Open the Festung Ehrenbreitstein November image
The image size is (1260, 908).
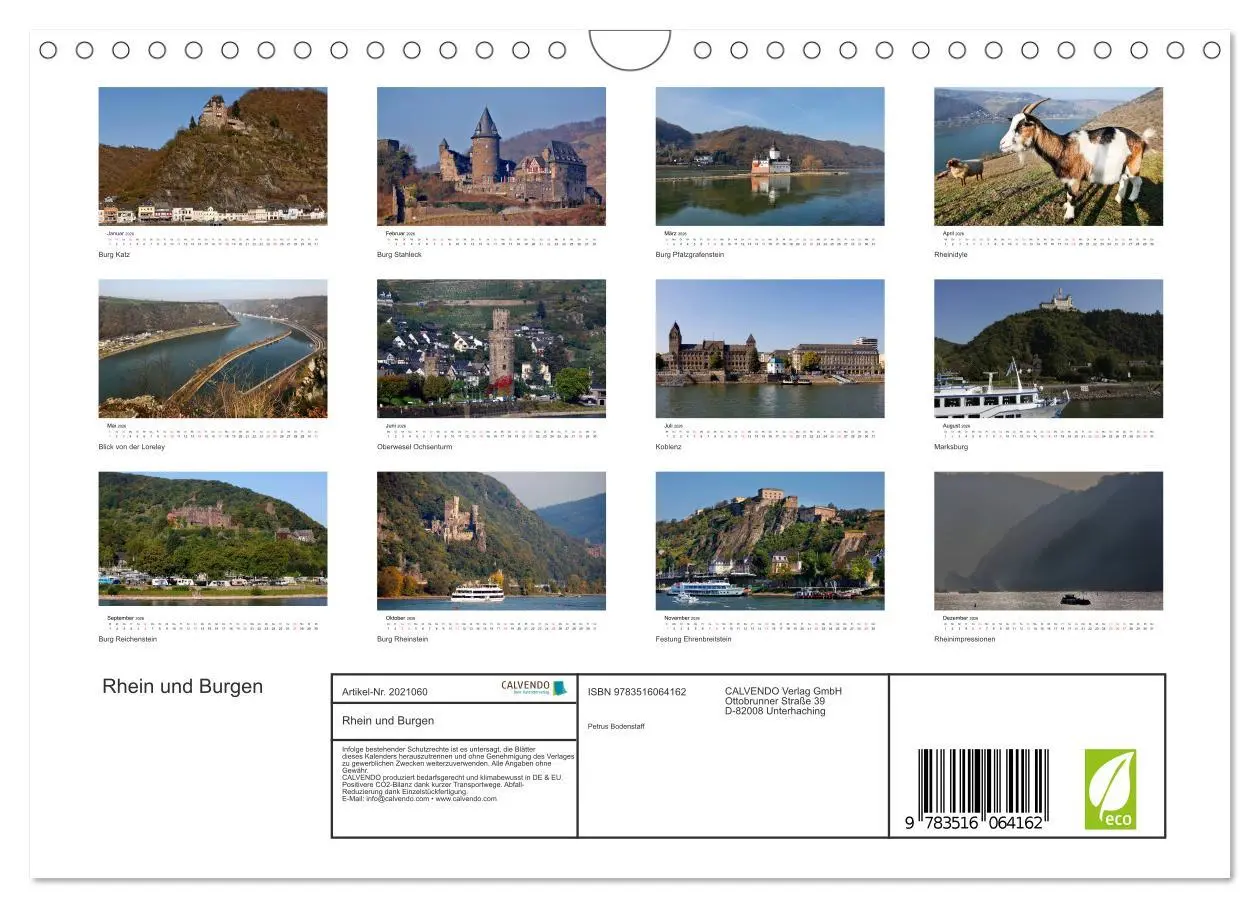(770, 540)
